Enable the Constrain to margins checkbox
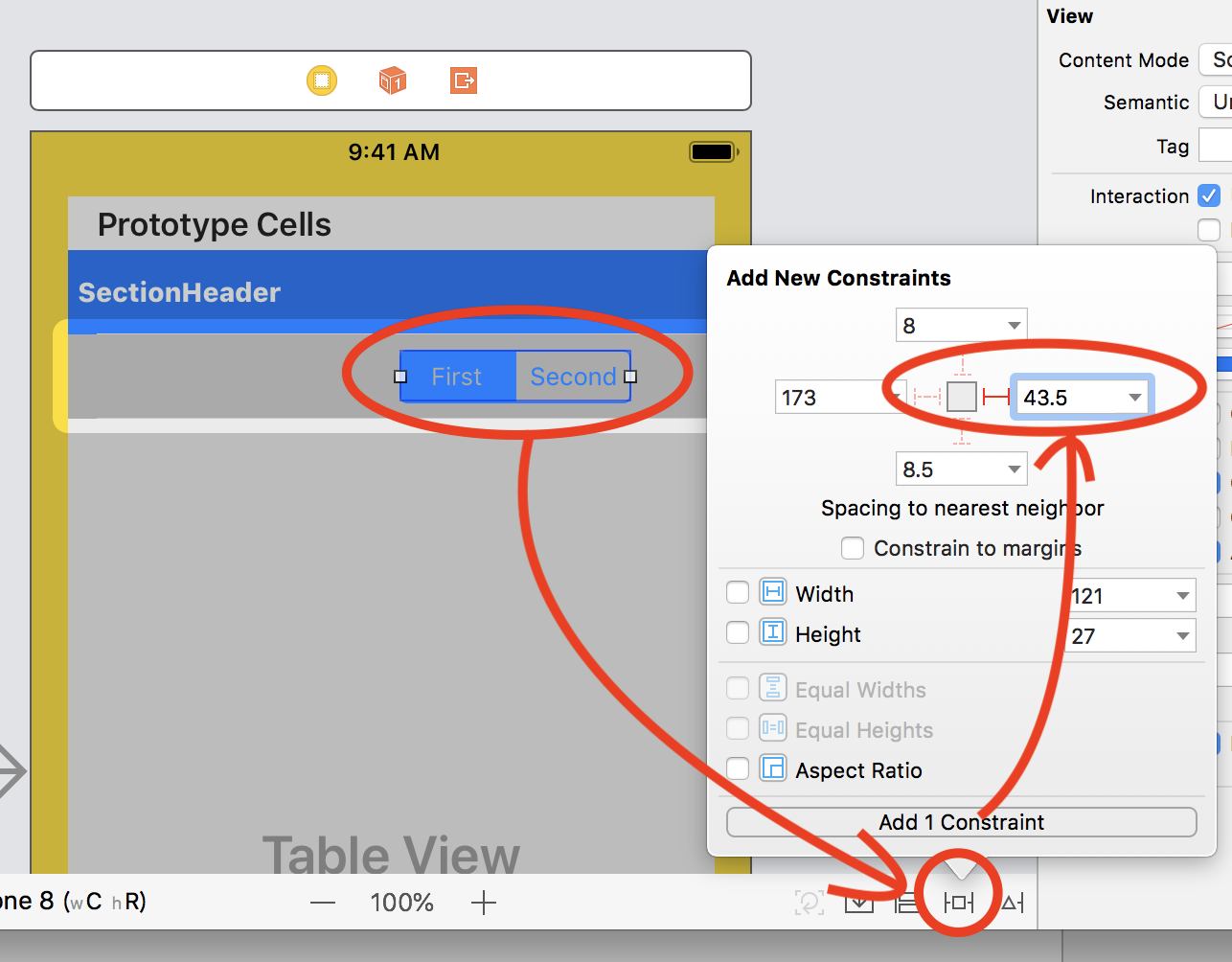1232x962 pixels. click(x=853, y=548)
